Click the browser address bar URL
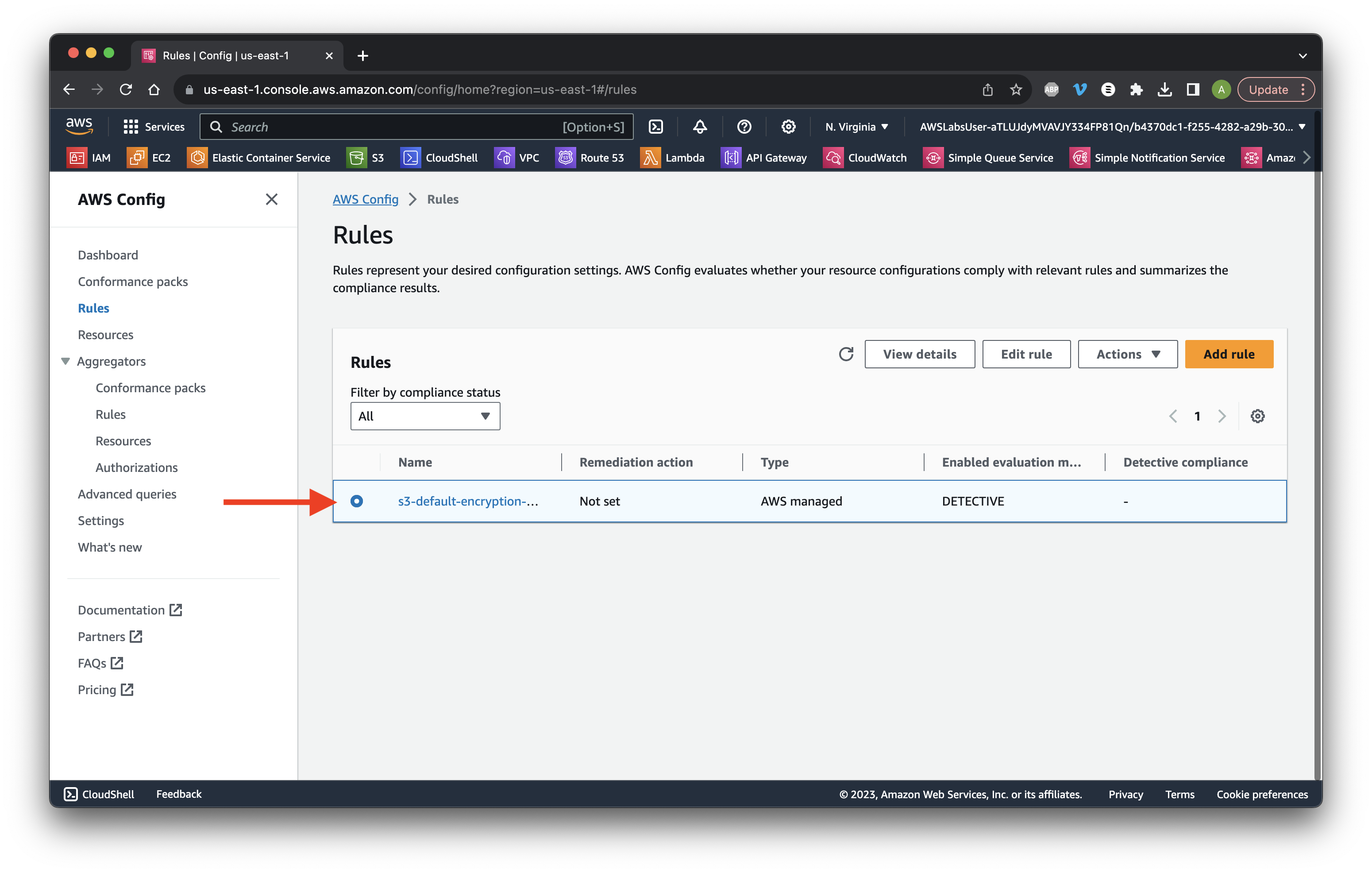Image resolution: width=1372 pixels, height=873 pixels. coord(420,89)
